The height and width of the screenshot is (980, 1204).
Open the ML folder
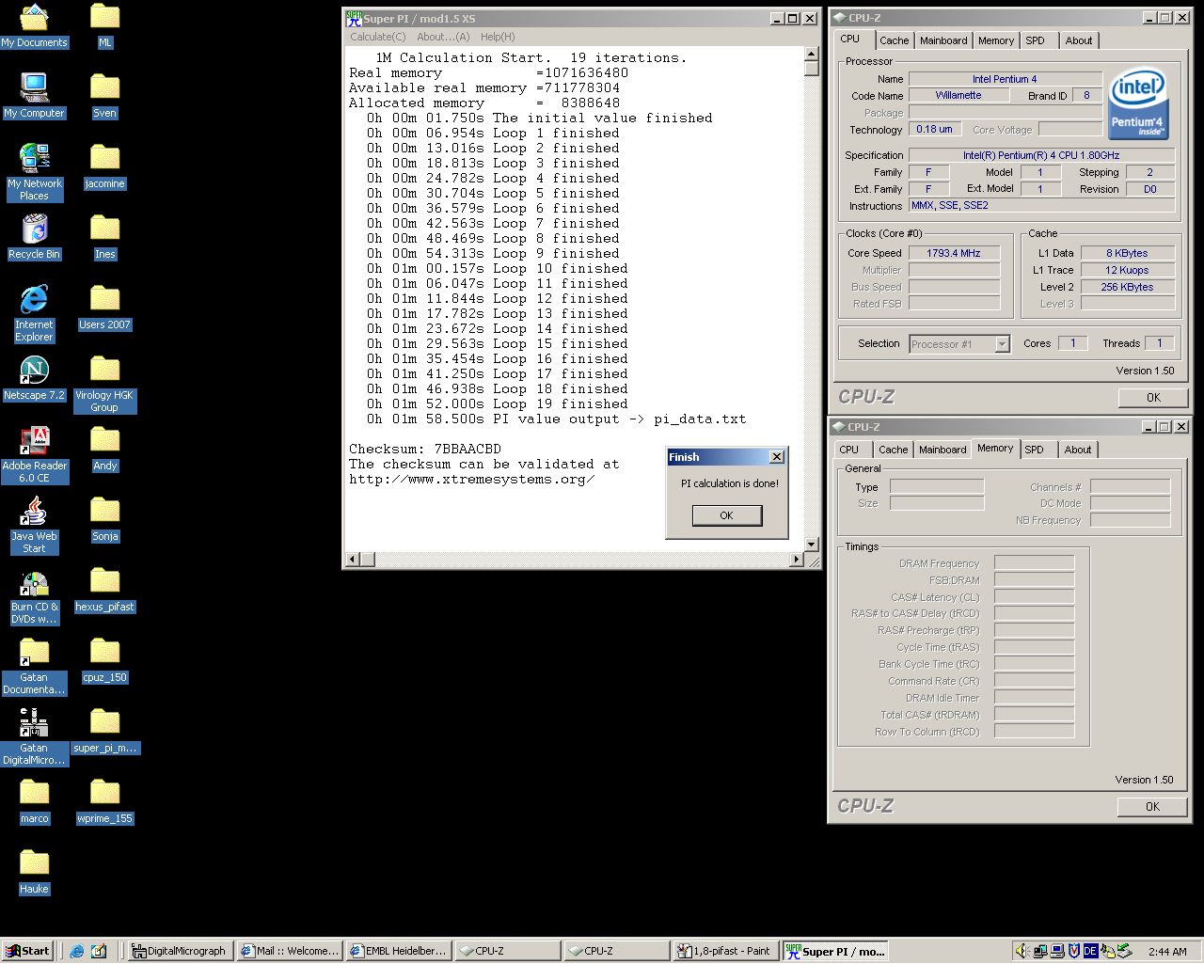(x=104, y=25)
